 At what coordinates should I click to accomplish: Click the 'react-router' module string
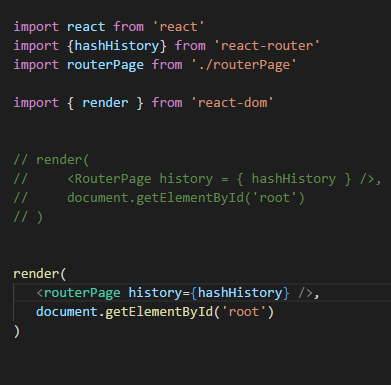267,46
